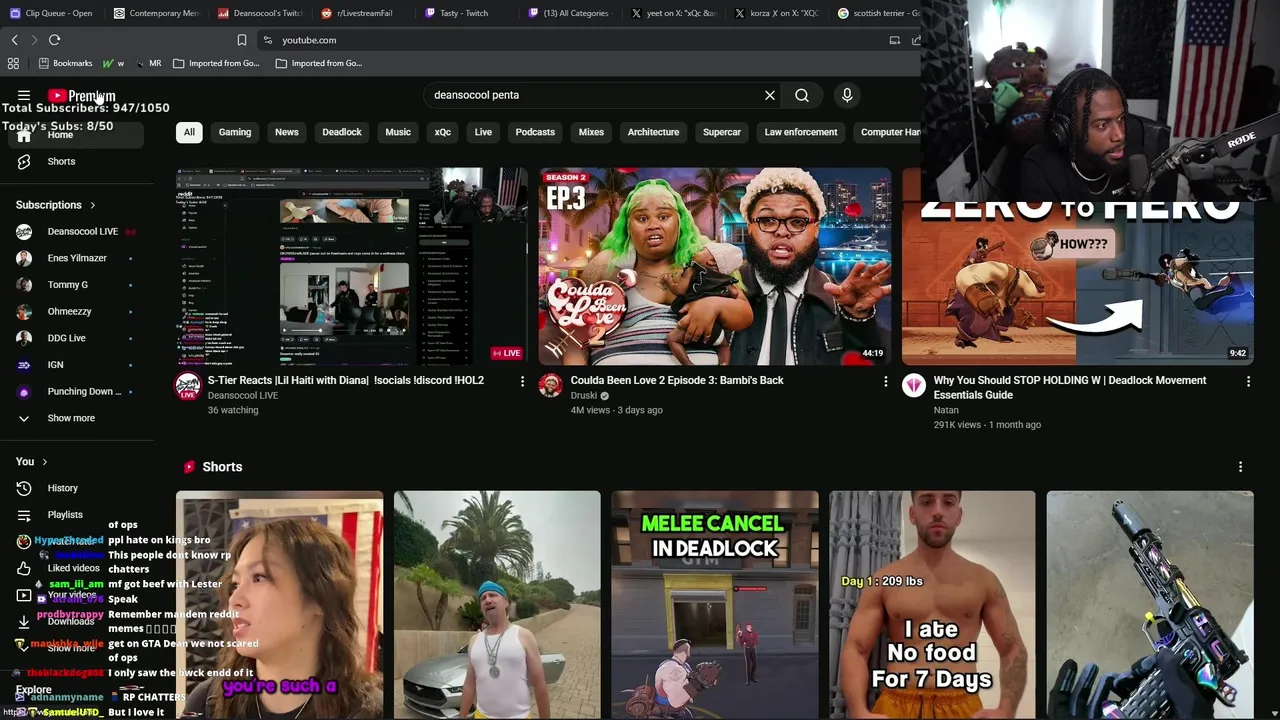Filter results by Law enforcement chip

point(801,132)
